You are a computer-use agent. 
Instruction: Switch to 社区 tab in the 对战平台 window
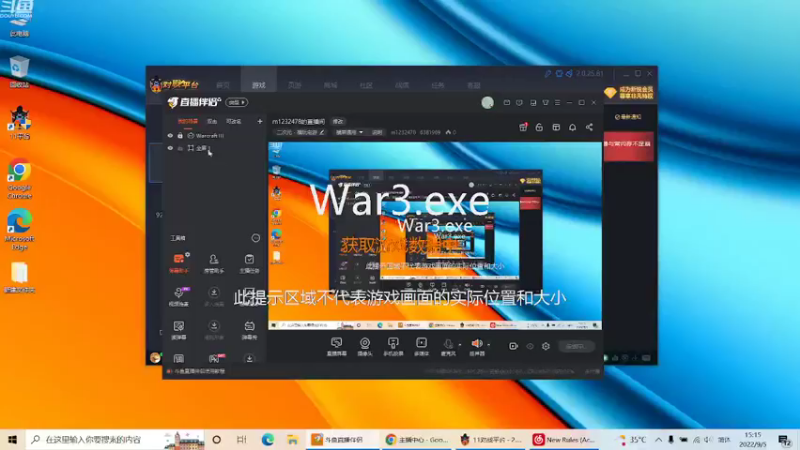coord(366,85)
